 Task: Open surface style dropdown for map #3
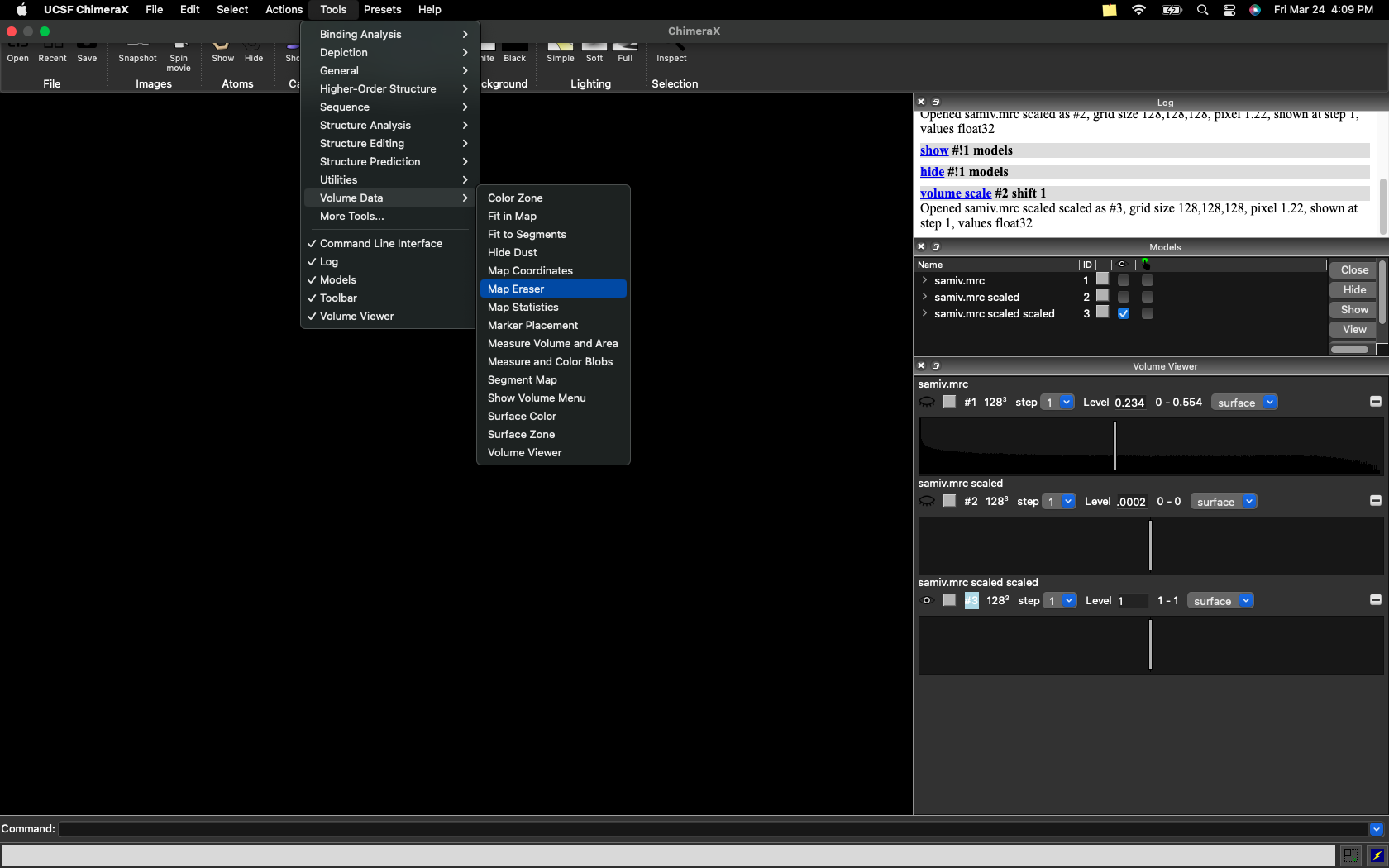(1220, 601)
